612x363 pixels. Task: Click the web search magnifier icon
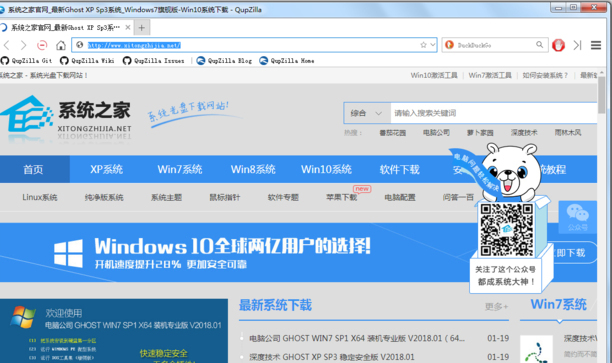click(x=539, y=45)
